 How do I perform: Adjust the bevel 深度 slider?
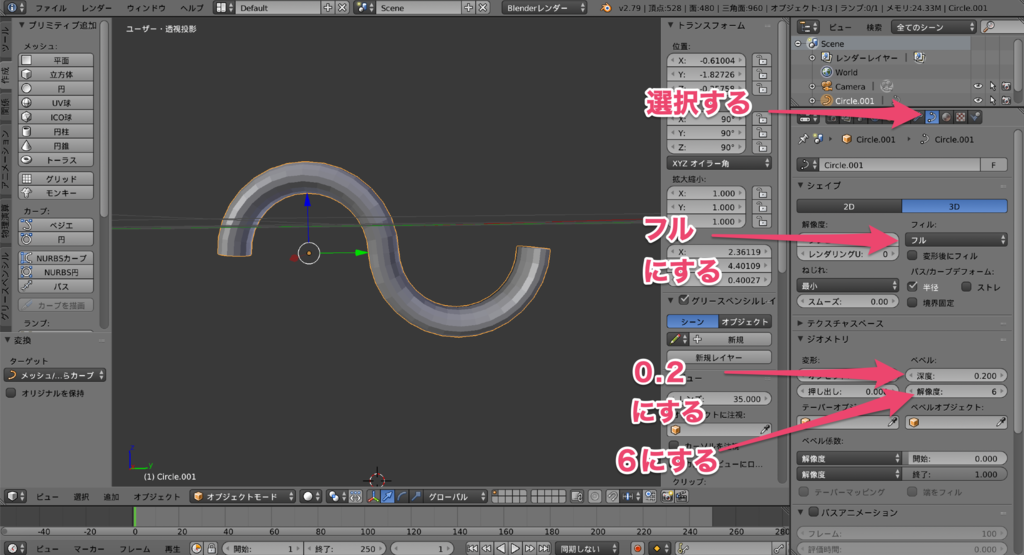956,375
